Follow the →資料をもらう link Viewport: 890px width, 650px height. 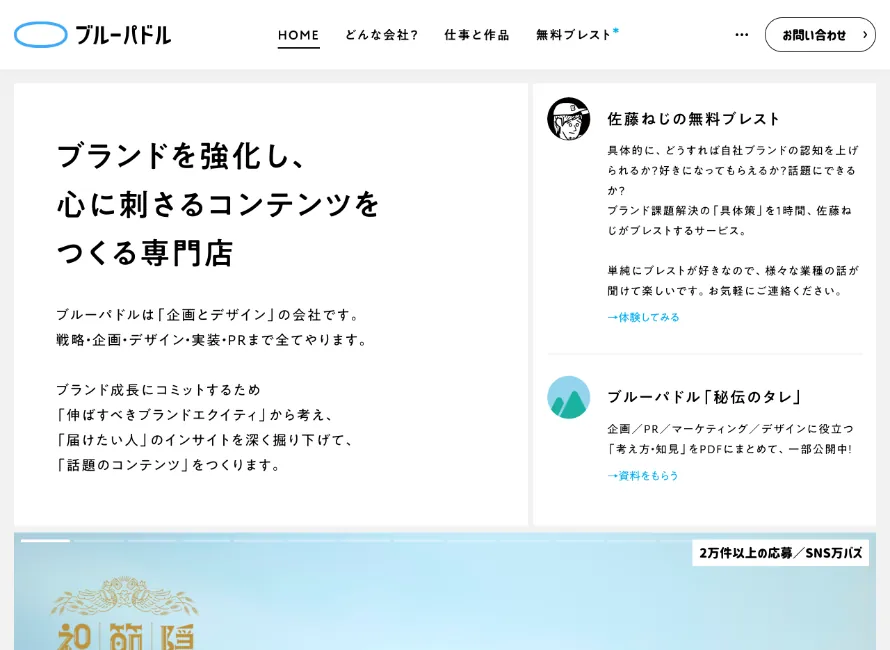643,475
